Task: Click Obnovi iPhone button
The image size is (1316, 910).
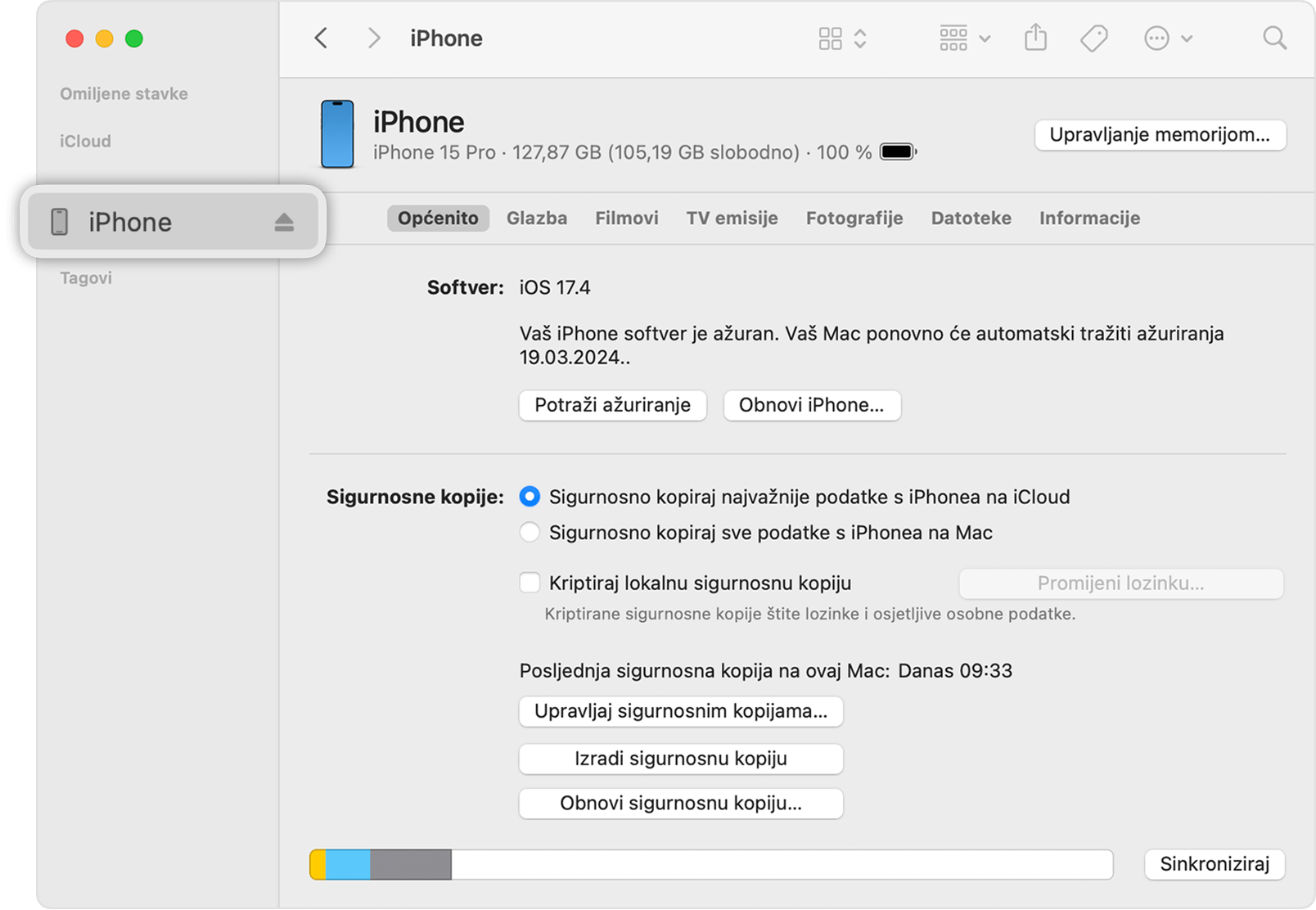Action: pos(812,405)
